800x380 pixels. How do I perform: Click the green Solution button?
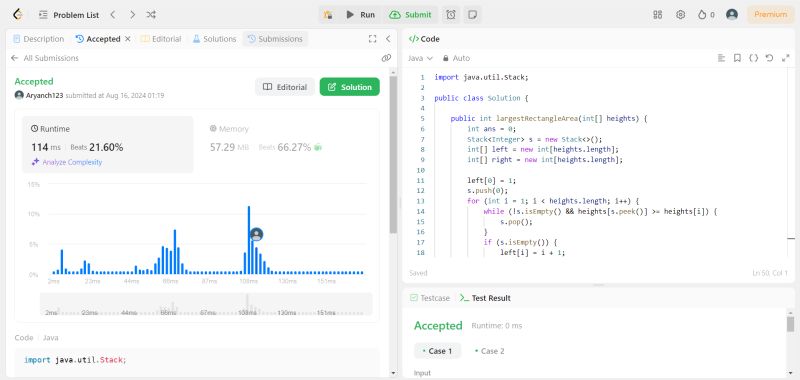coord(349,87)
